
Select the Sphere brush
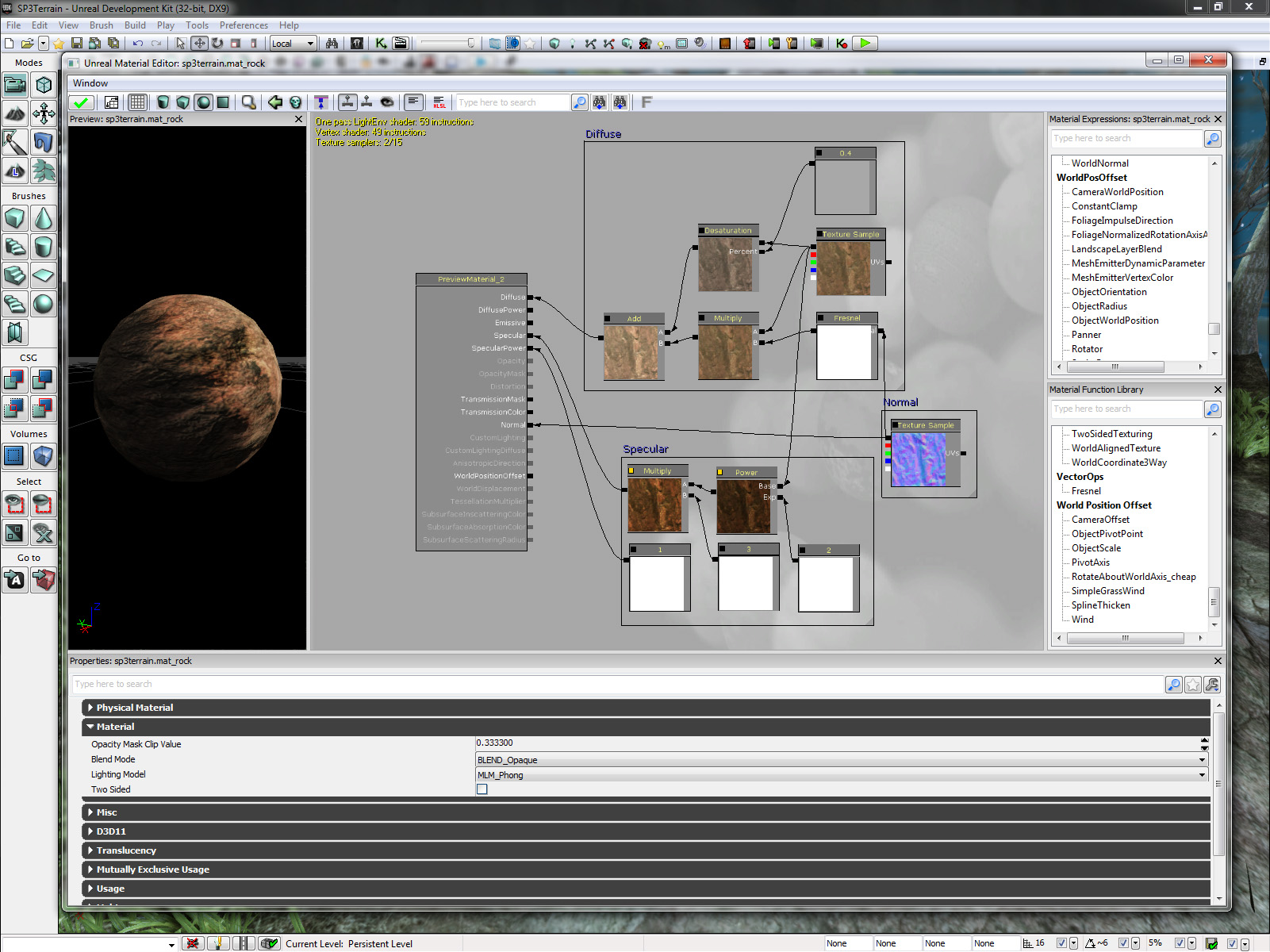44,304
